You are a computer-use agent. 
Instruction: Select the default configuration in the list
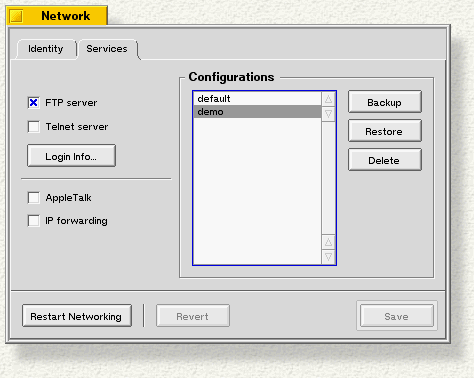click(257, 99)
